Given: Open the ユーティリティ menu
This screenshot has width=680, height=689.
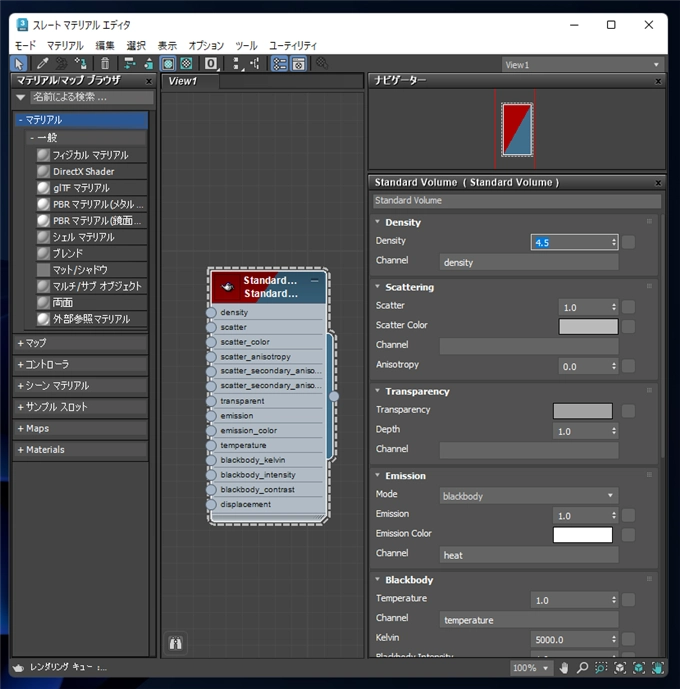Looking at the screenshot, I should point(293,46).
